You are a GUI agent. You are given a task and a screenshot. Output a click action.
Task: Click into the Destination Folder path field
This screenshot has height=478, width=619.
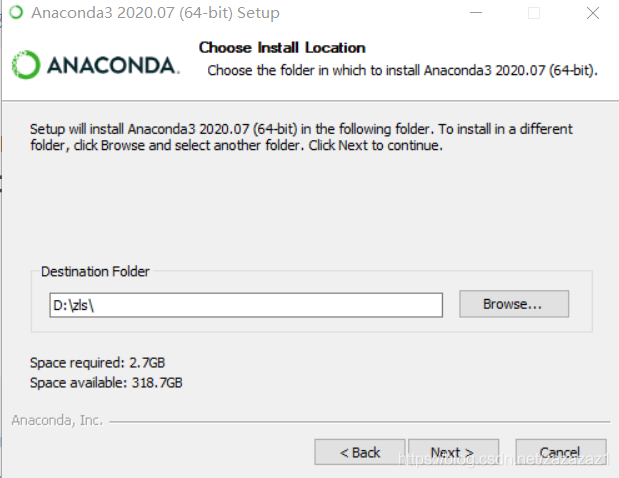(270, 305)
